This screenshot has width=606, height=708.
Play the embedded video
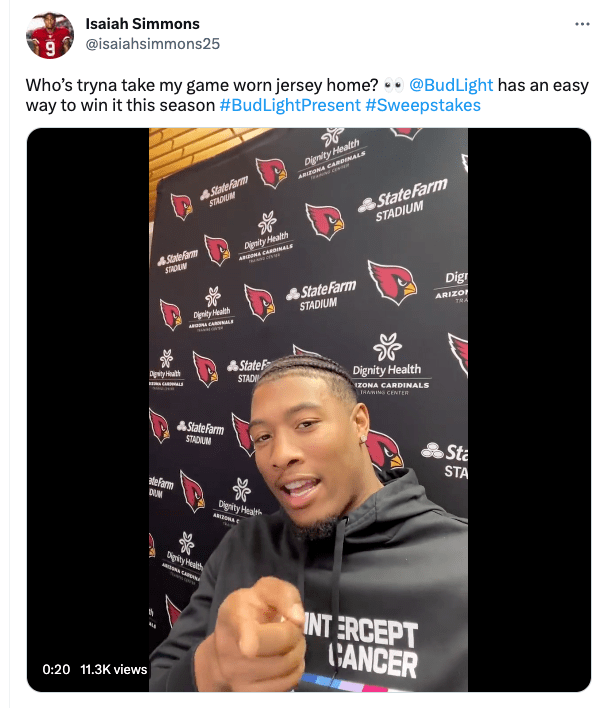pyautogui.click(x=308, y=410)
